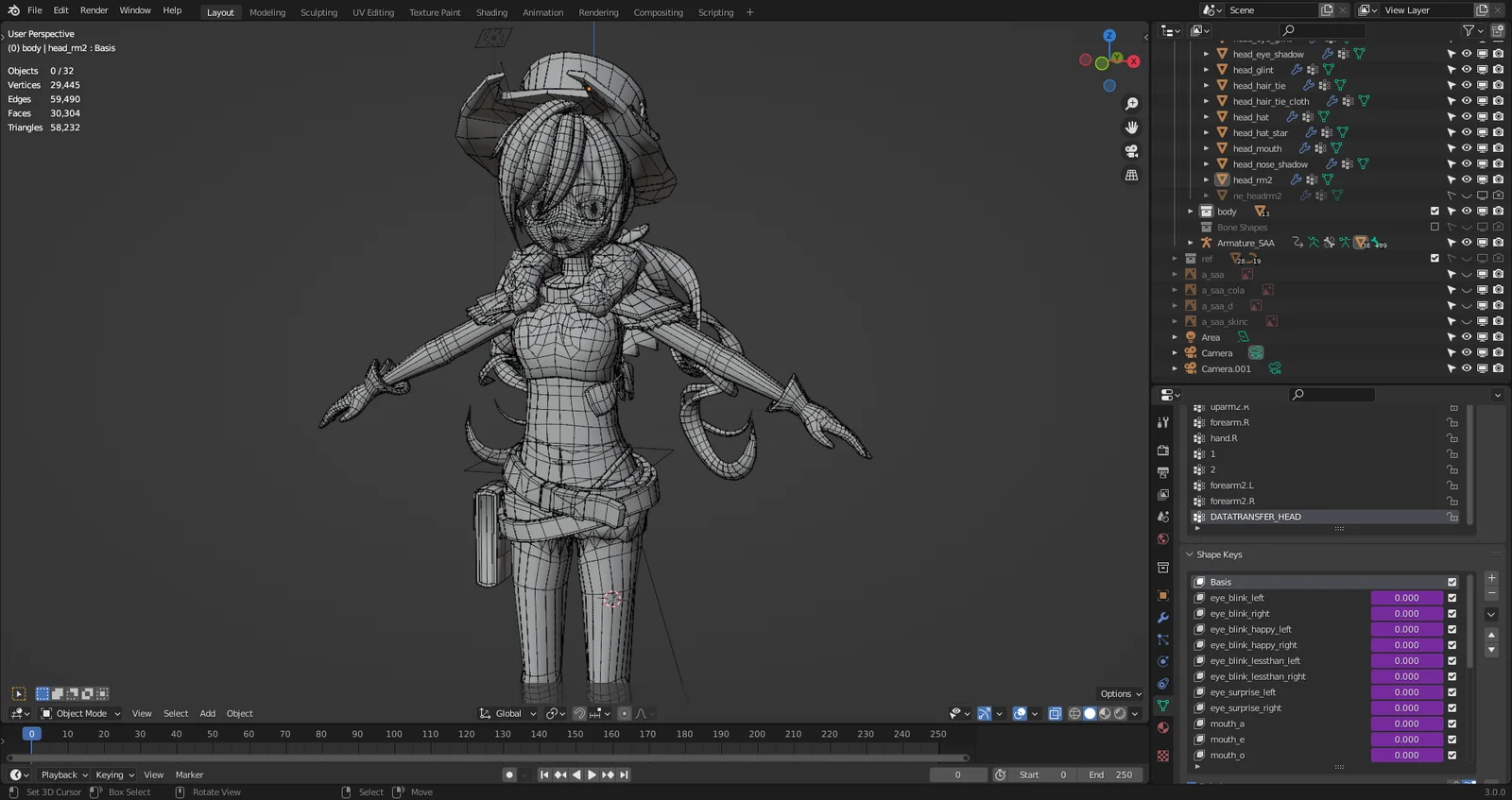Hide head_hat object in viewport
Viewport: 1512px width, 800px height.
pyautogui.click(x=1467, y=117)
